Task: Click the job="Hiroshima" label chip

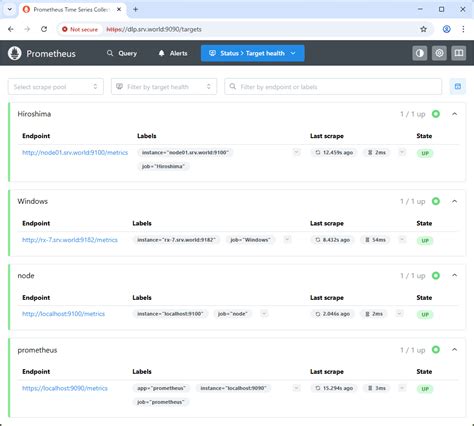Action: click(163, 166)
